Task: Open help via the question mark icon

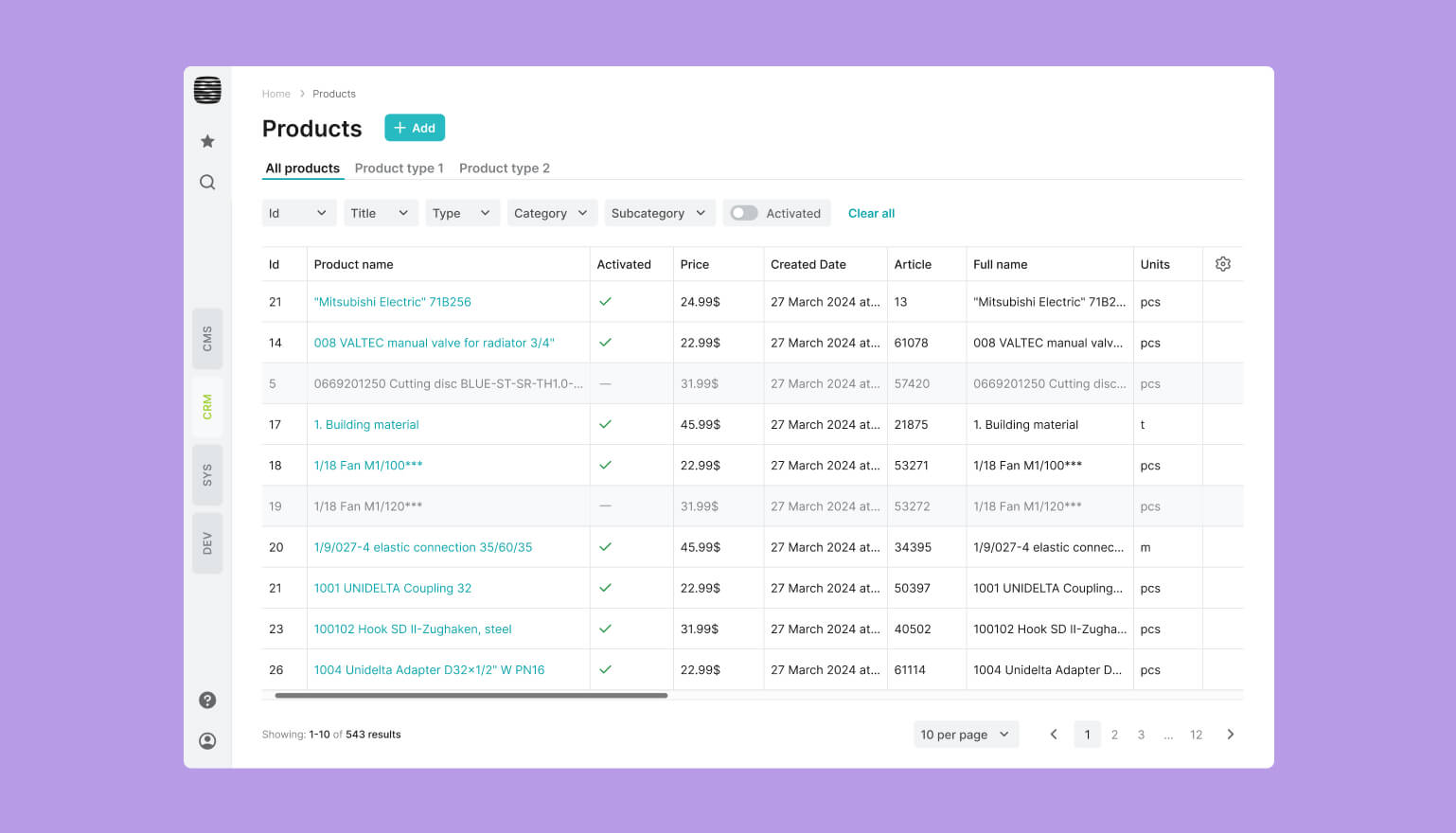Action: (x=207, y=700)
